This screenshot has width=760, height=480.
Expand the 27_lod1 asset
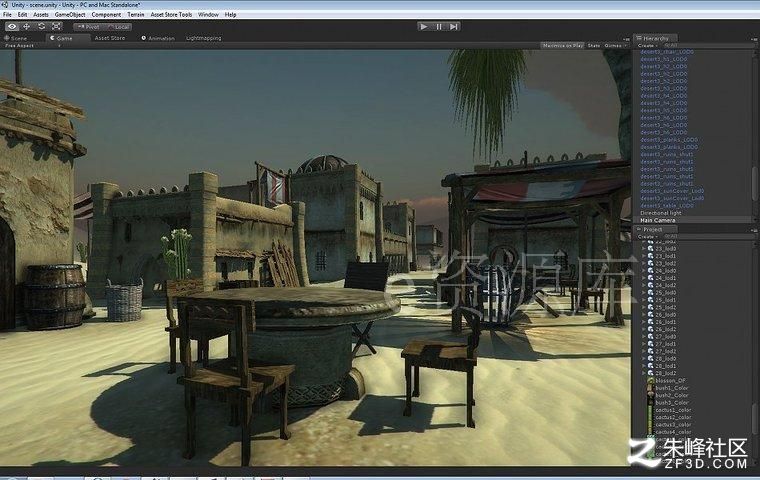point(644,344)
